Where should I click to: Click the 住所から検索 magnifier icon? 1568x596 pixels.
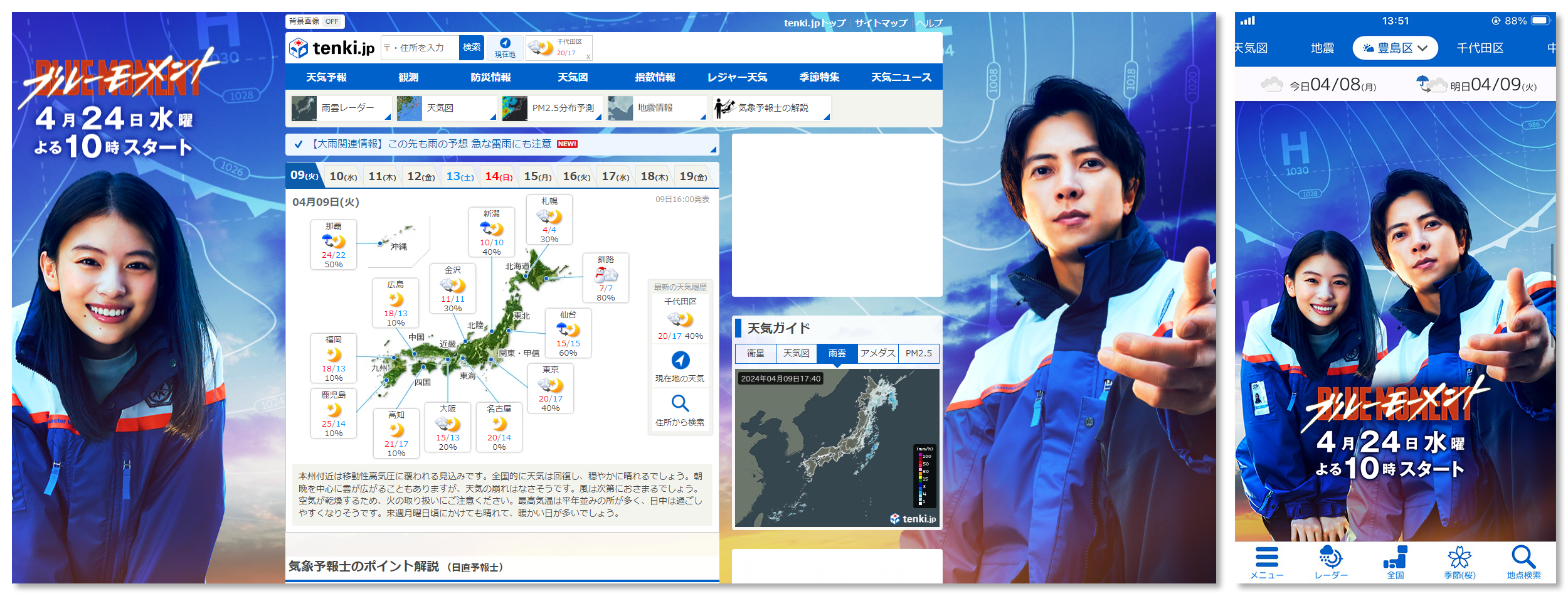[681, 403]
